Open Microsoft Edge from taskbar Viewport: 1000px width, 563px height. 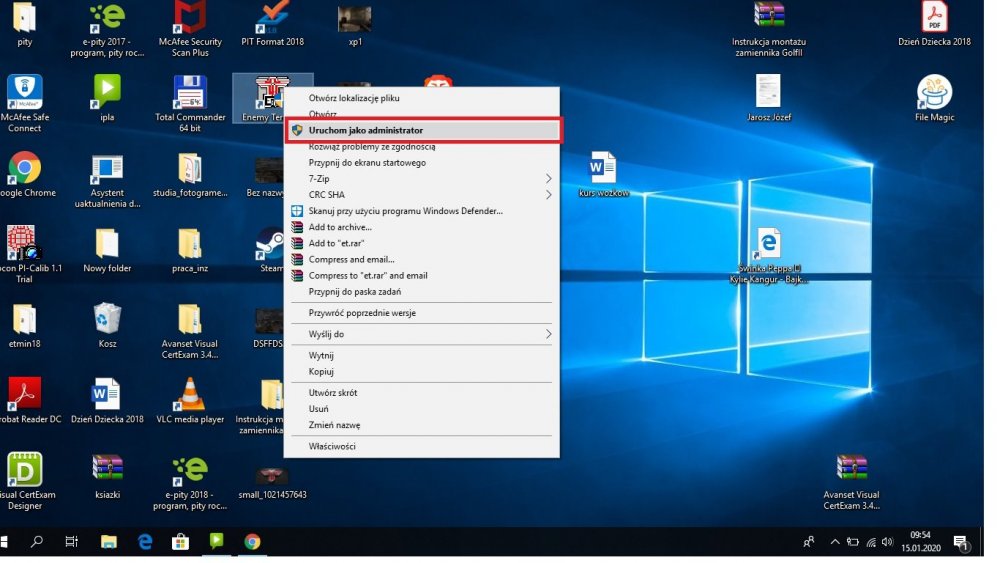[145, 542]
